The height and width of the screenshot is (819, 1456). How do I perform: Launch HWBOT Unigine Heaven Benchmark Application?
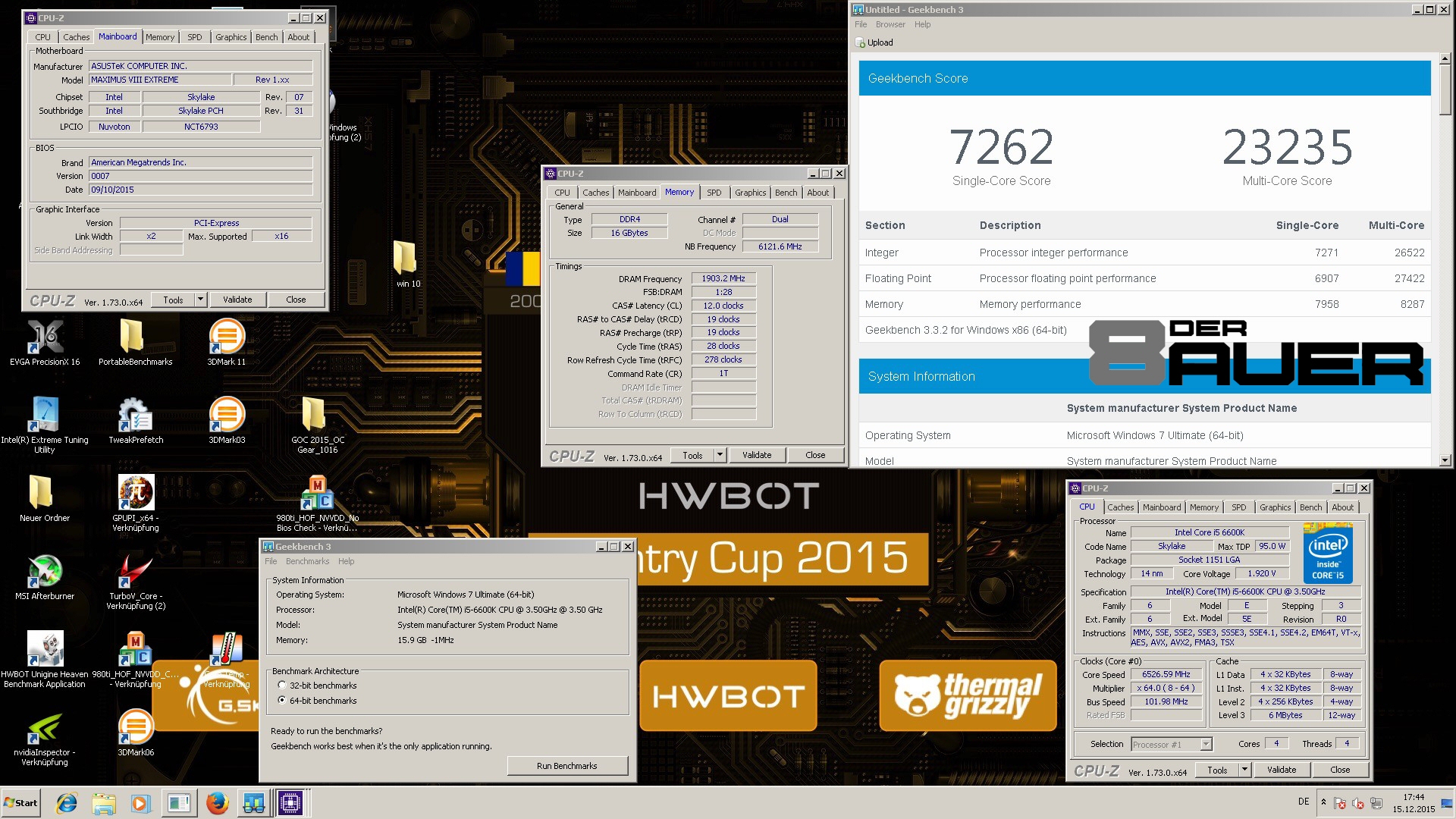45,660
